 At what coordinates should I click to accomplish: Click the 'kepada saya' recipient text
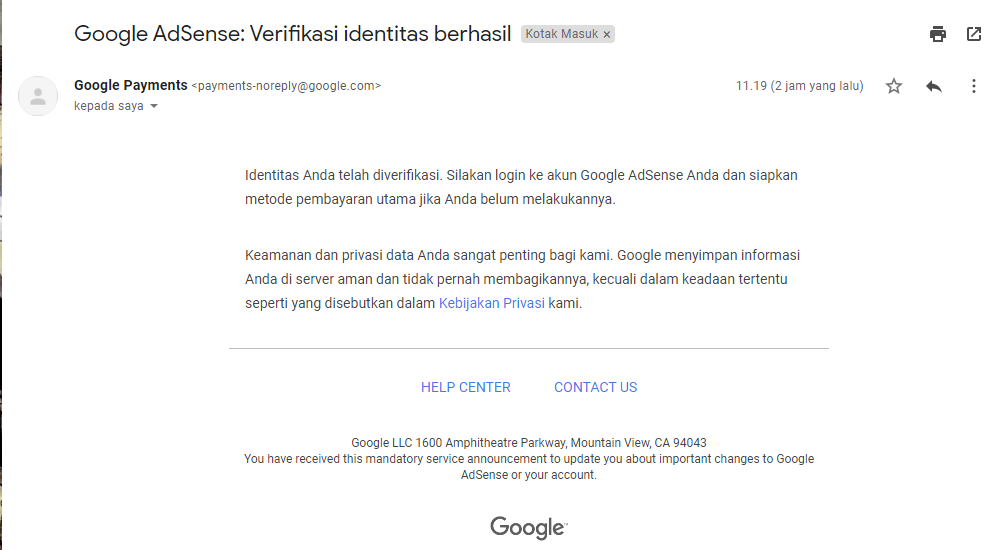coord(108,106)
